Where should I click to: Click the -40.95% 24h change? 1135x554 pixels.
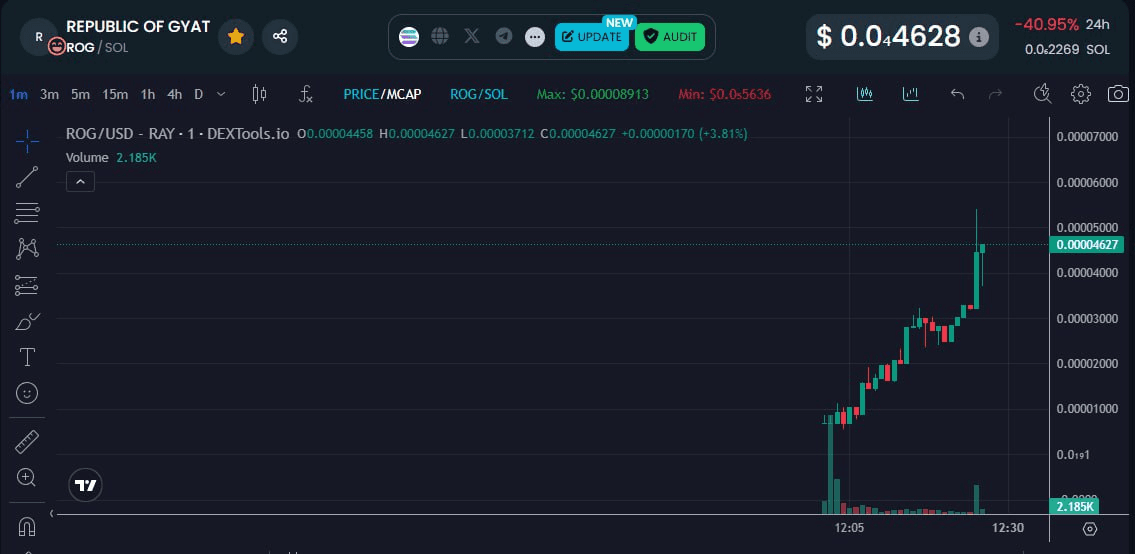coord(1046,25)
